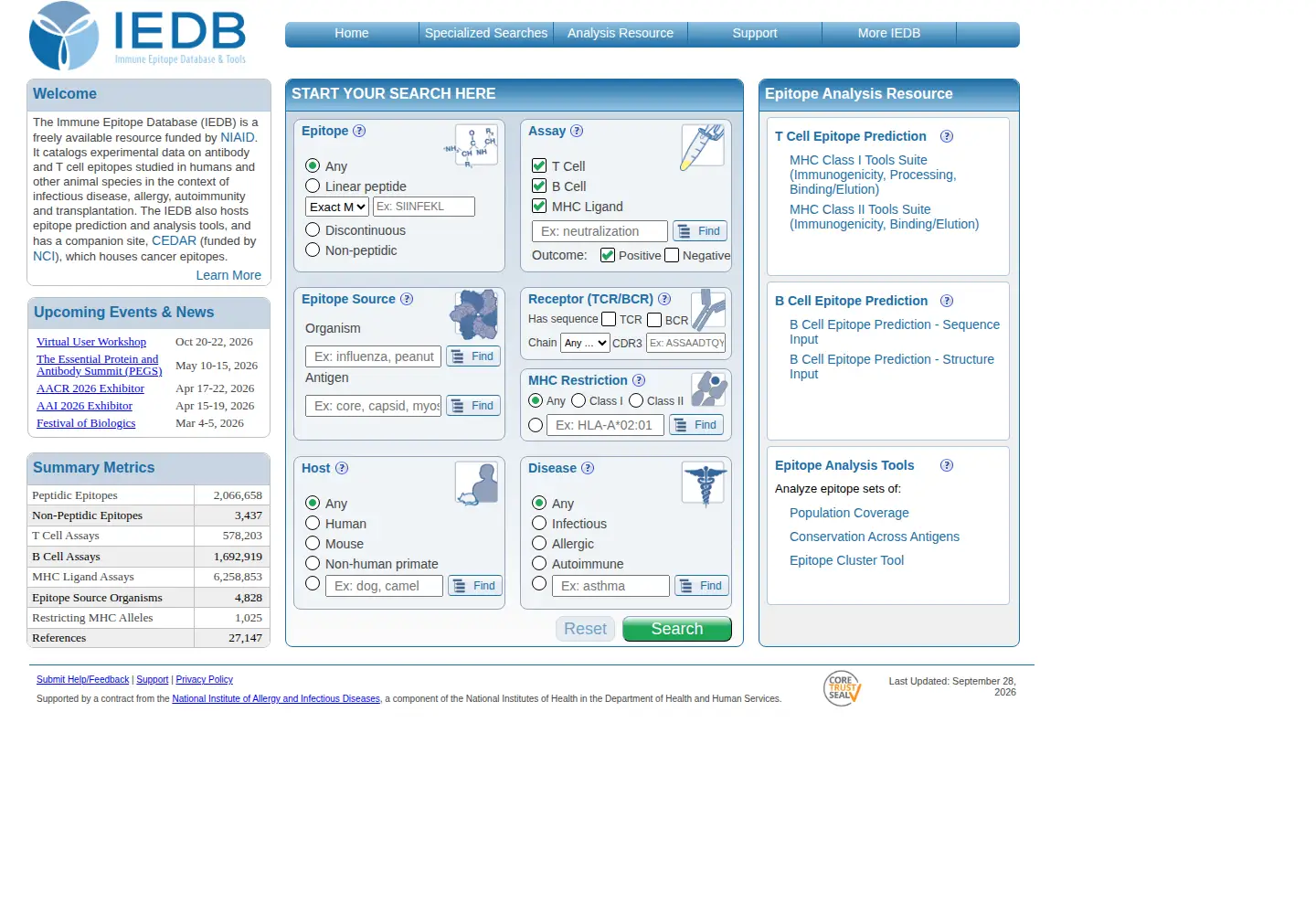Open the Chain Any dropdown
This screenshot has height=914, width=1316.
pos(585,343)
